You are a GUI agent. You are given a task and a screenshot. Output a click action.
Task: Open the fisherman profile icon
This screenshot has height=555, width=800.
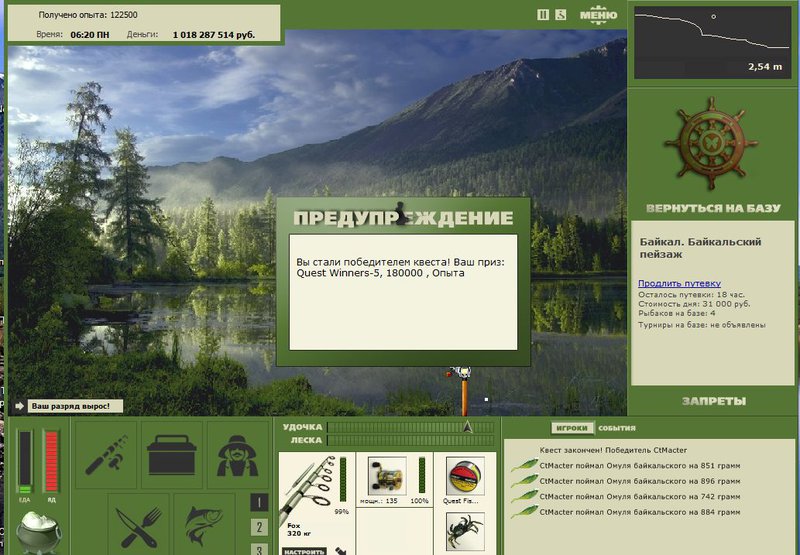(x=237, y=455)
